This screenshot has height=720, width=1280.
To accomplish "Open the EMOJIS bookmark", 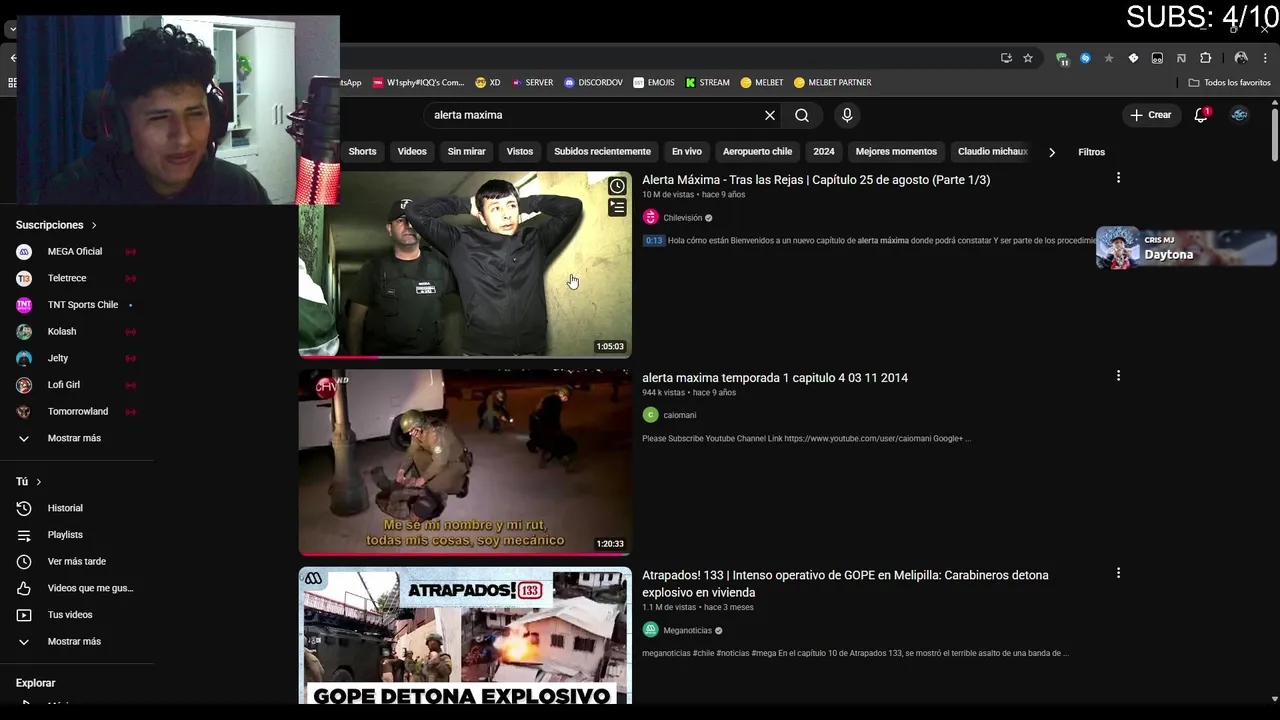I will click(x=654, y=83).
